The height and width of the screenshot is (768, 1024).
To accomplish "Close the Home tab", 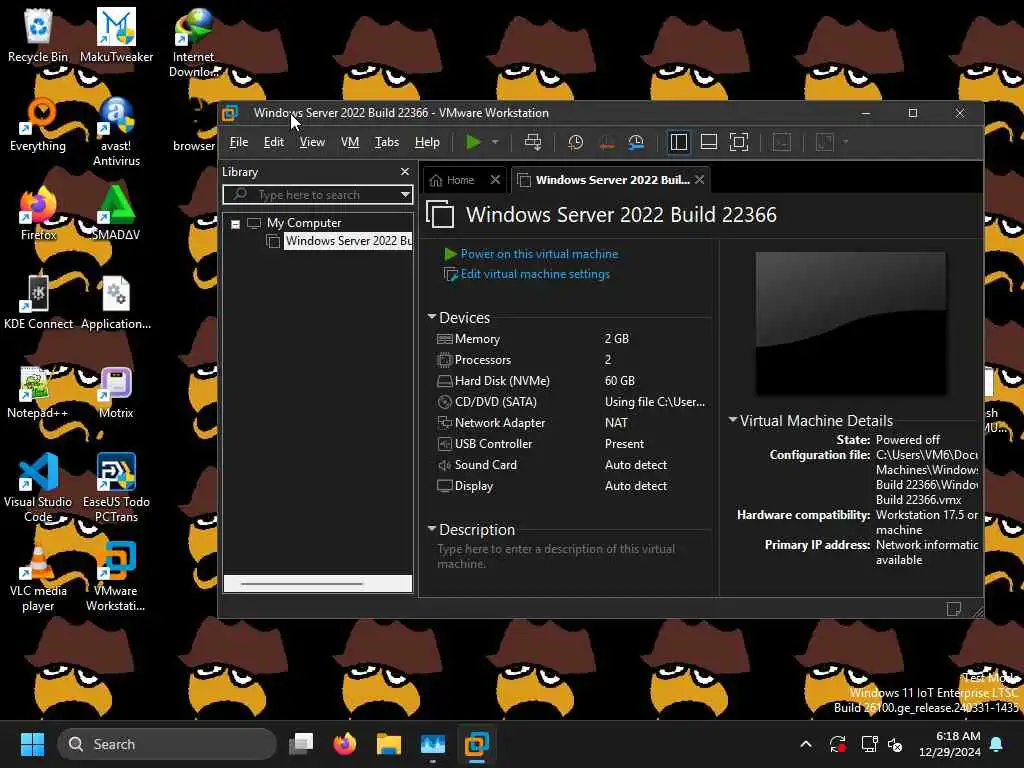I will 495,180.
